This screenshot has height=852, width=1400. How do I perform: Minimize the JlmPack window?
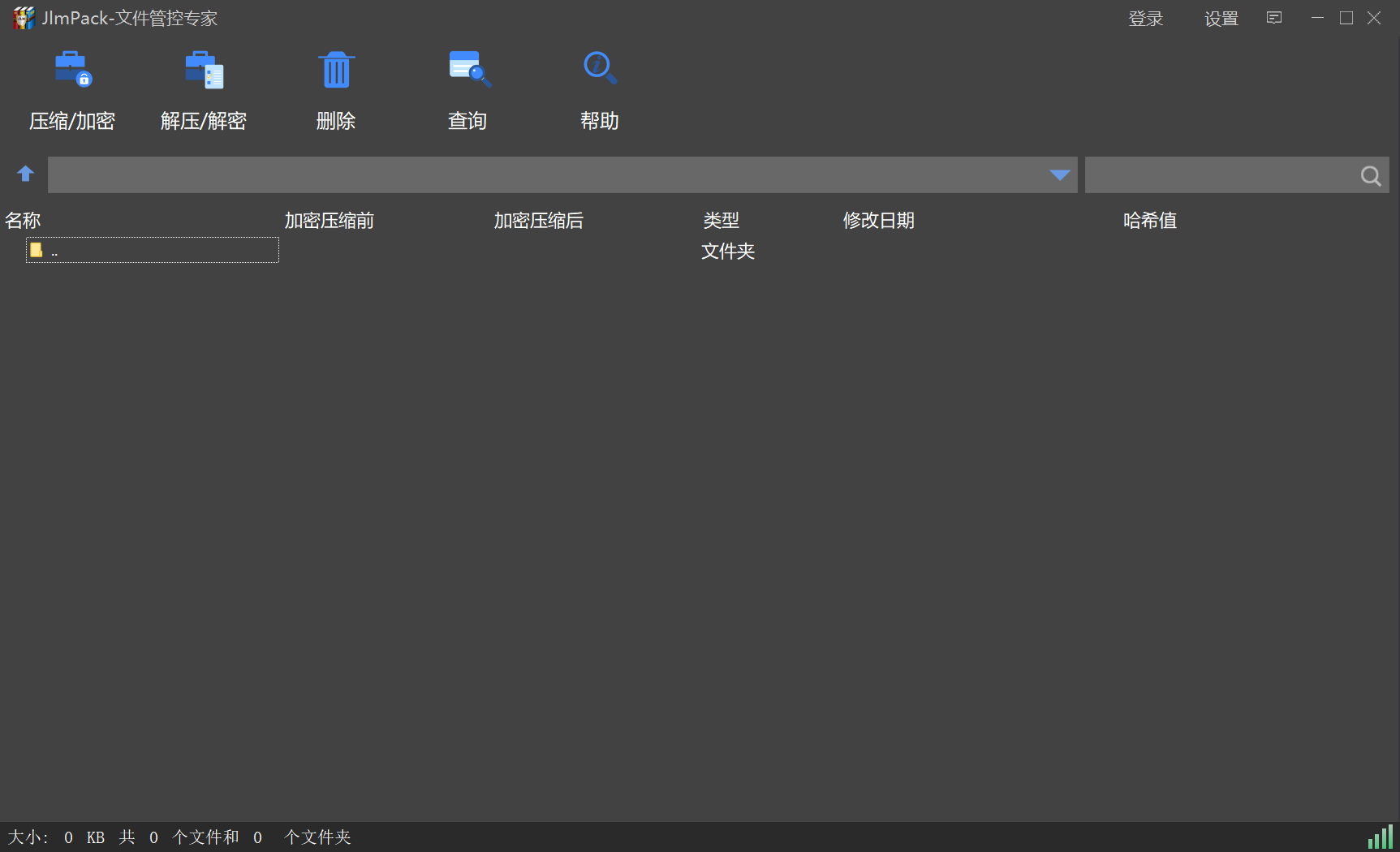tap(1317, 18)
